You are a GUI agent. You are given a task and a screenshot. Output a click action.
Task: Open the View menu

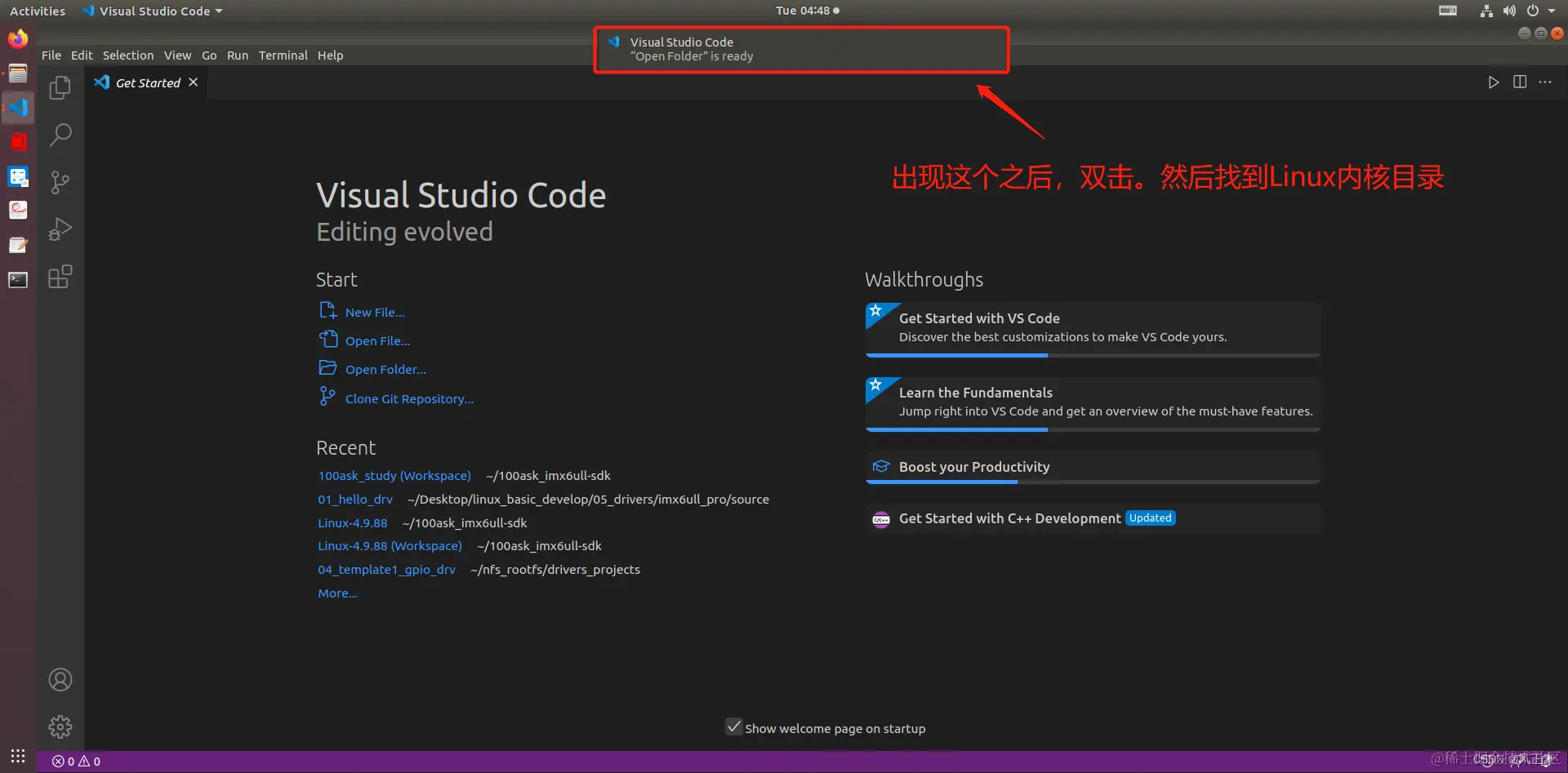coord(177,56)
